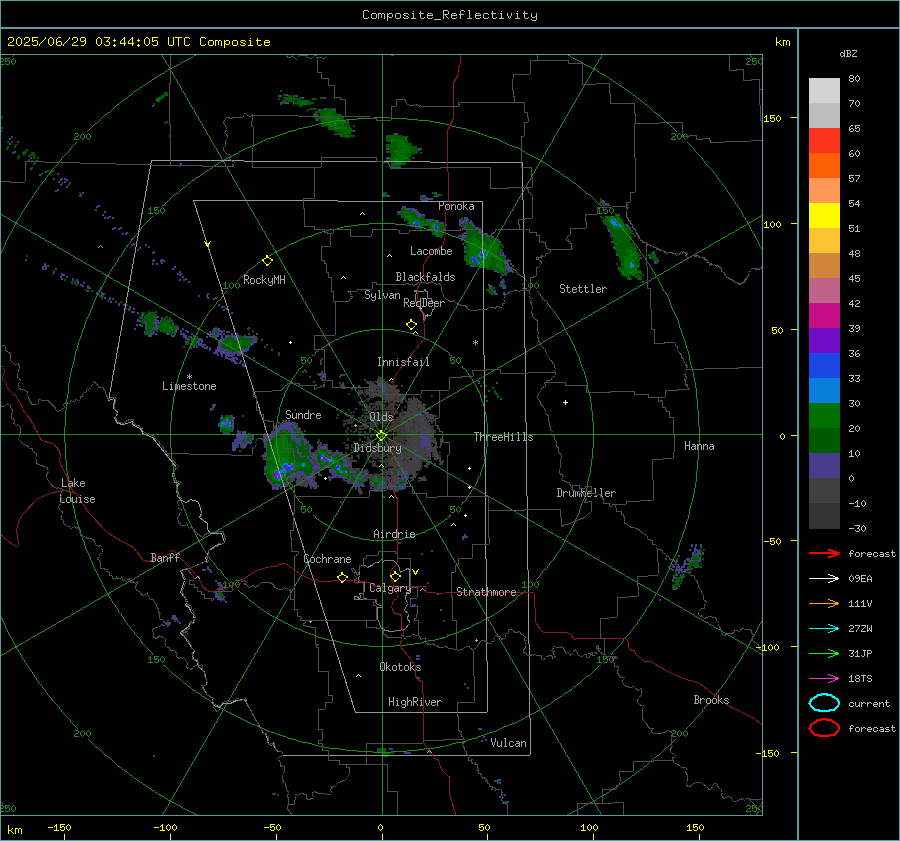Click the Calgary city label

point(390,588)
